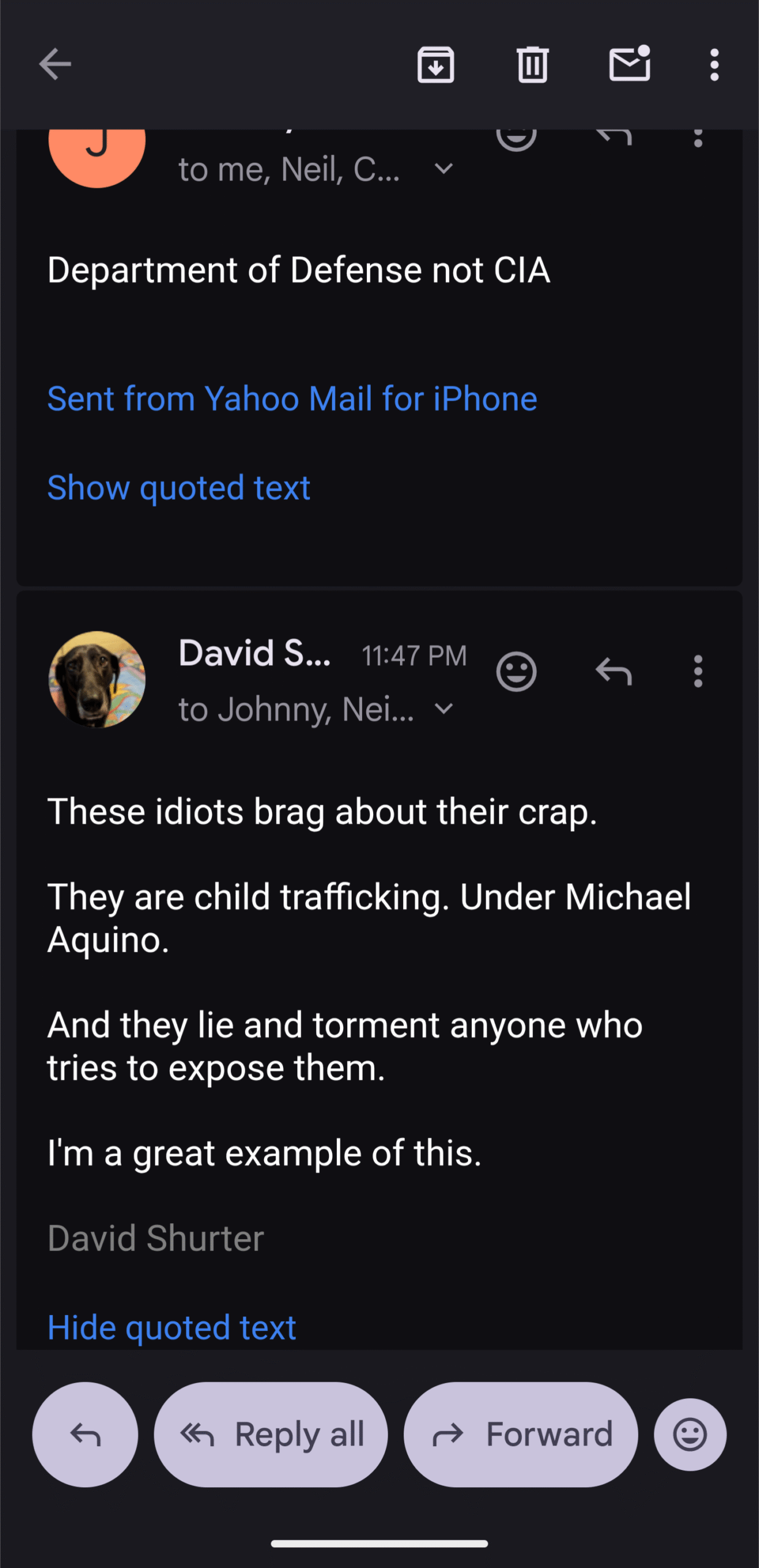The width and height of the screenshot is (759, 1568).
Task: Hide quoted text in David's message
Action: pyautogui.click(x=172, y=1327)
